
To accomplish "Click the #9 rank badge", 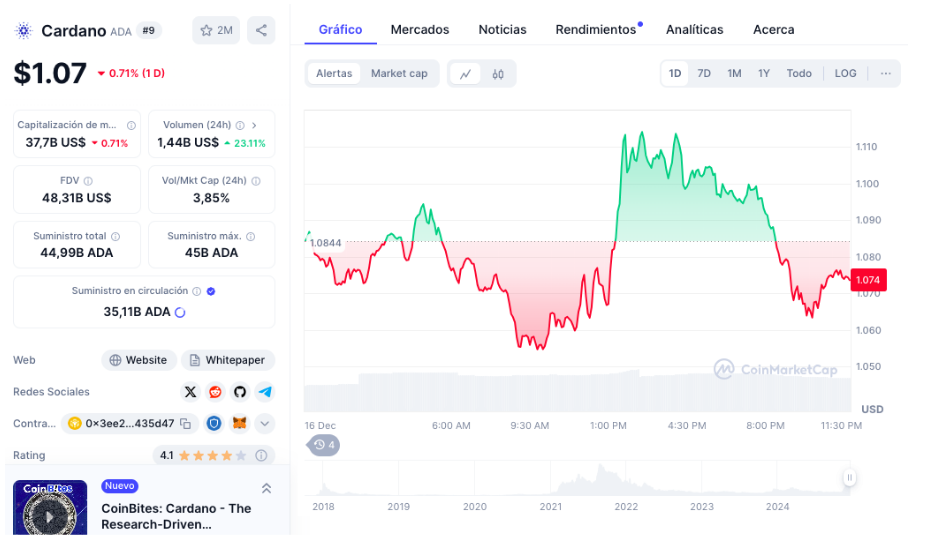I will (x=149, y=30).
